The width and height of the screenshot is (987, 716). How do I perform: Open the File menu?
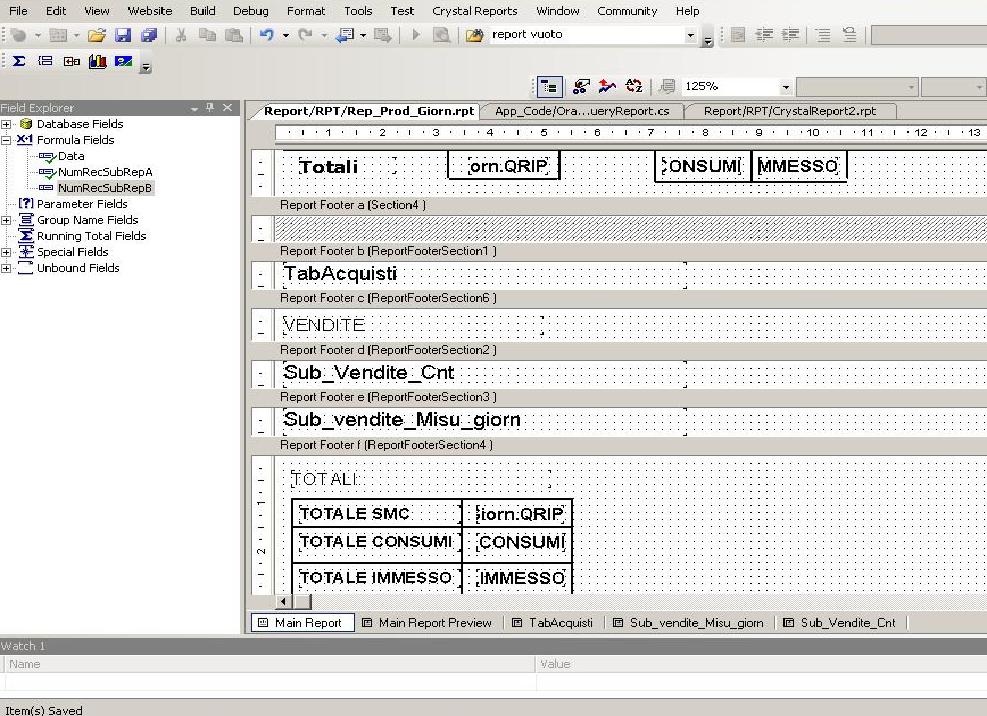(x=18, y=11)
